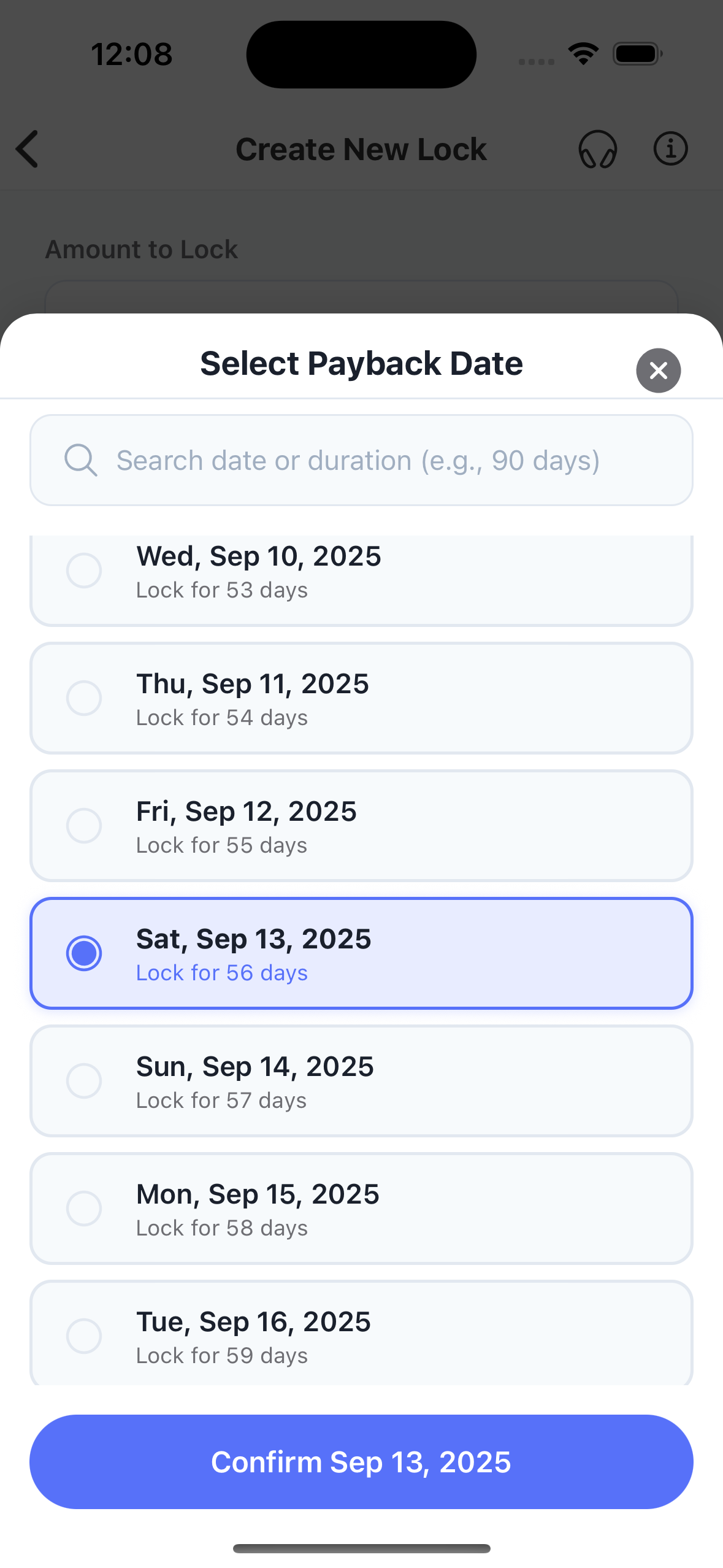Tap the info circle icon
This screenshot has width=723, height=1568.
(x=670, y=149)
